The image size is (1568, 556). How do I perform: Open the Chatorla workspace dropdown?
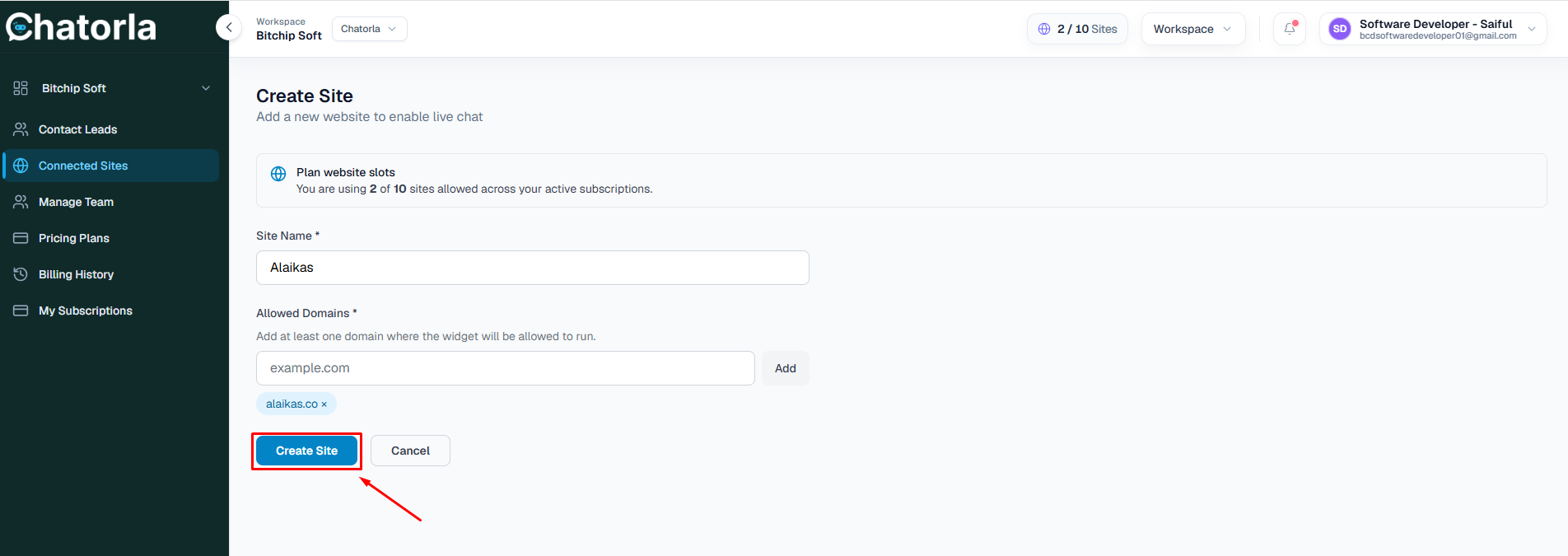click(369, 29)
